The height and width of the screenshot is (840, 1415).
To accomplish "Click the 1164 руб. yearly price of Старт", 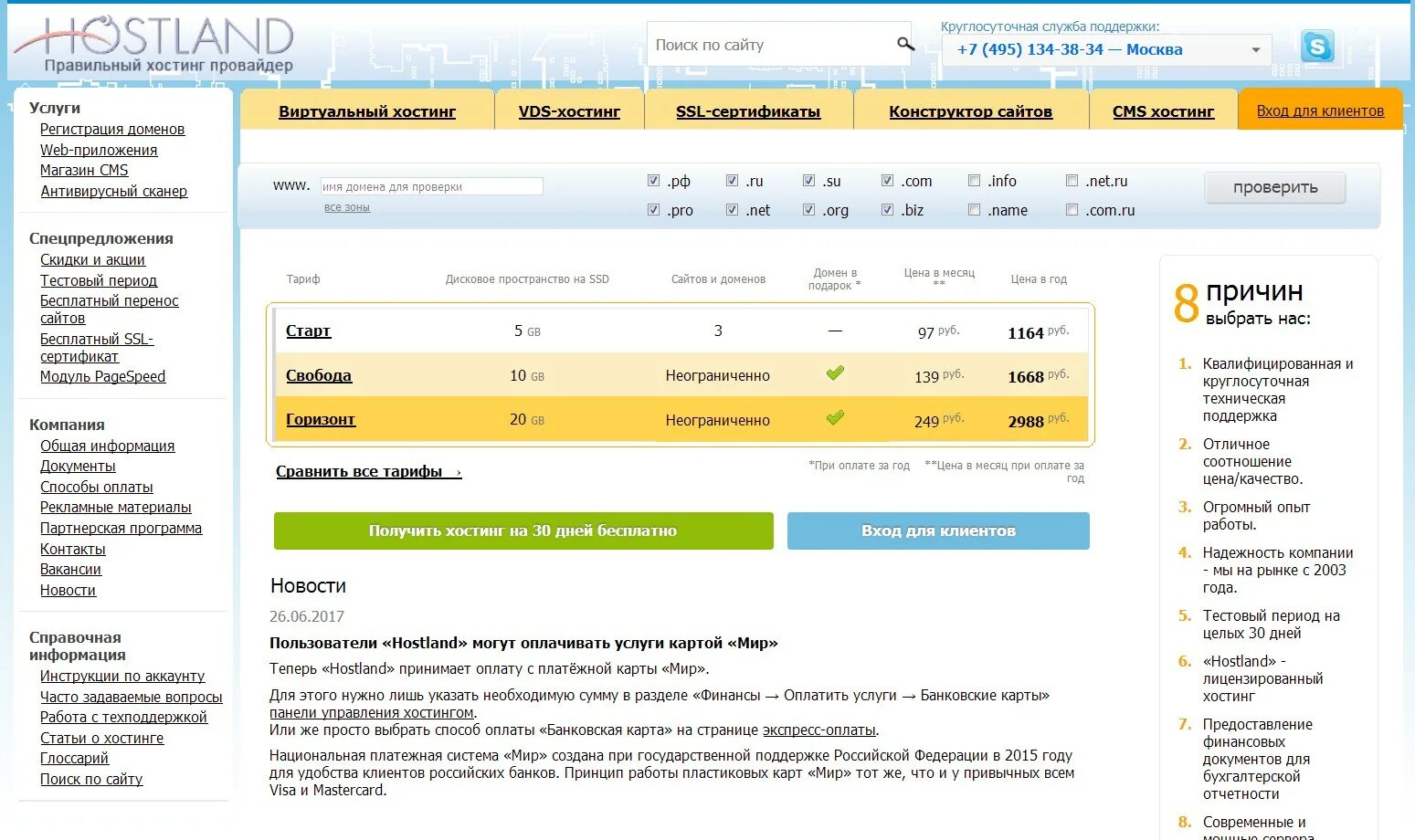I will tap(1038, 332).
